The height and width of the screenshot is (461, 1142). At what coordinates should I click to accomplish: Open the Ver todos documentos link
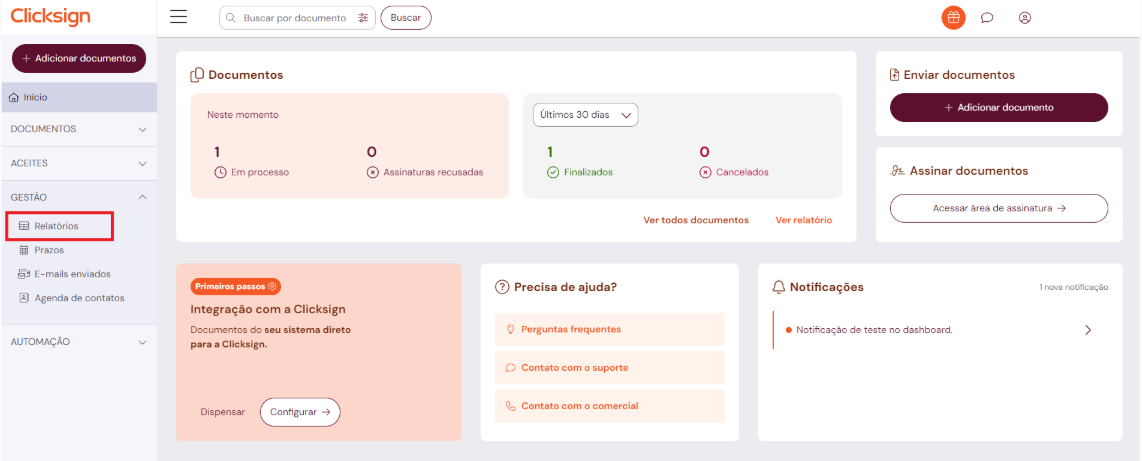695,220
